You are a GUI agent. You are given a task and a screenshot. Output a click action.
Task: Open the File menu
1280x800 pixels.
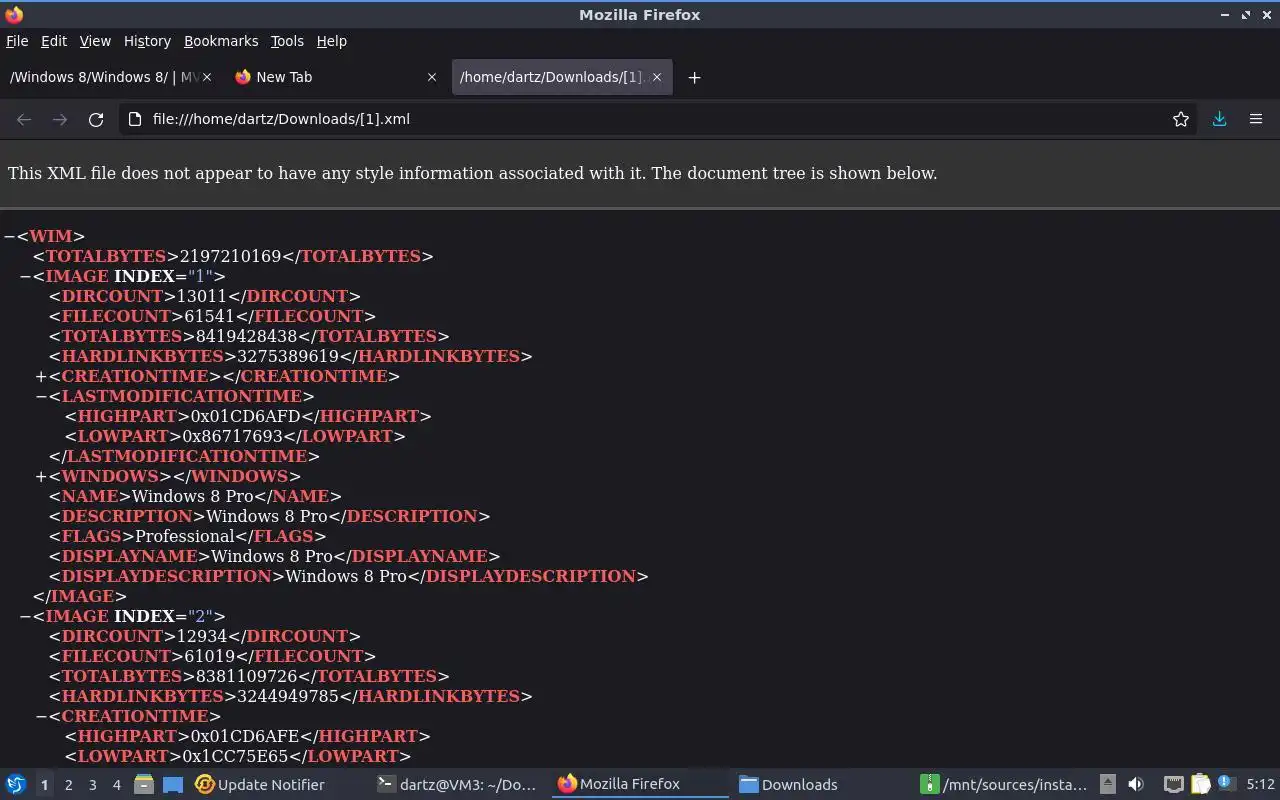click(x=17, y=41)
